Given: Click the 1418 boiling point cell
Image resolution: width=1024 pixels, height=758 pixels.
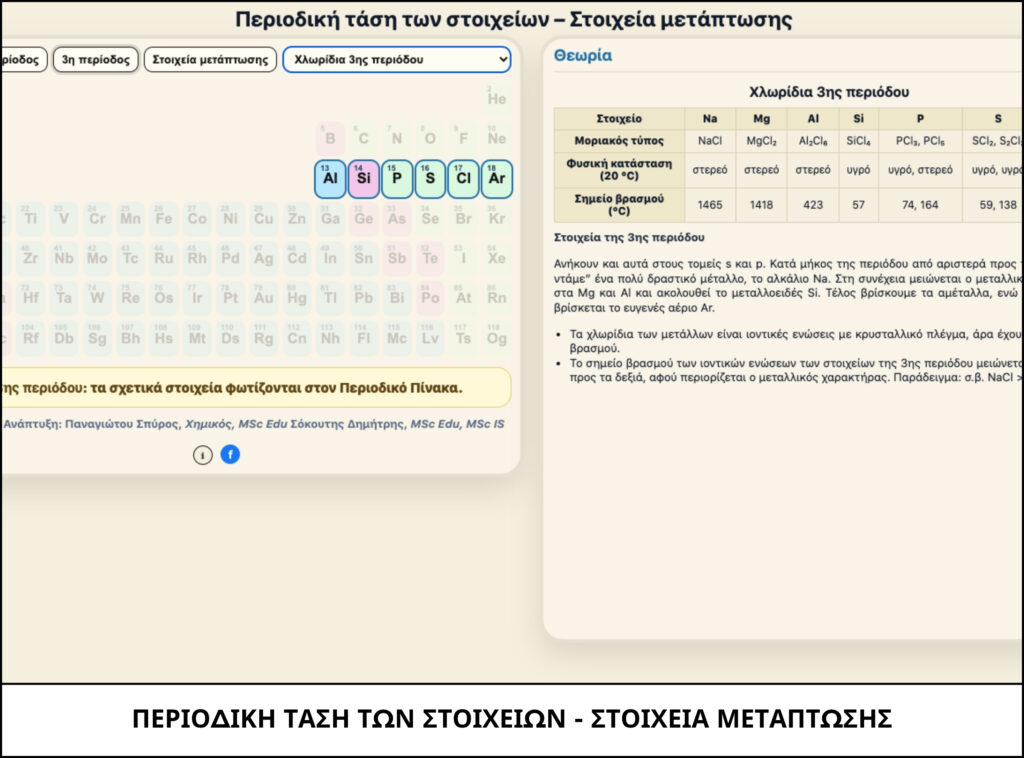Looking at the screenshot, I should [761, 205].
